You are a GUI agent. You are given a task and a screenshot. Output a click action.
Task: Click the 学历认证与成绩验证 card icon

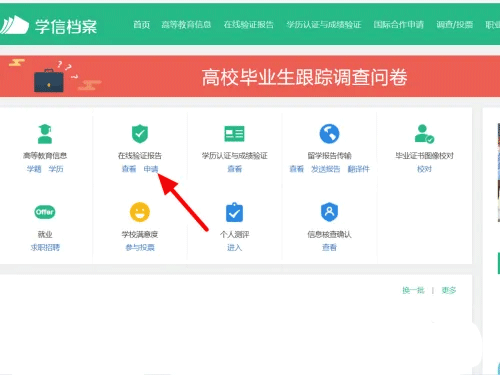234,134
